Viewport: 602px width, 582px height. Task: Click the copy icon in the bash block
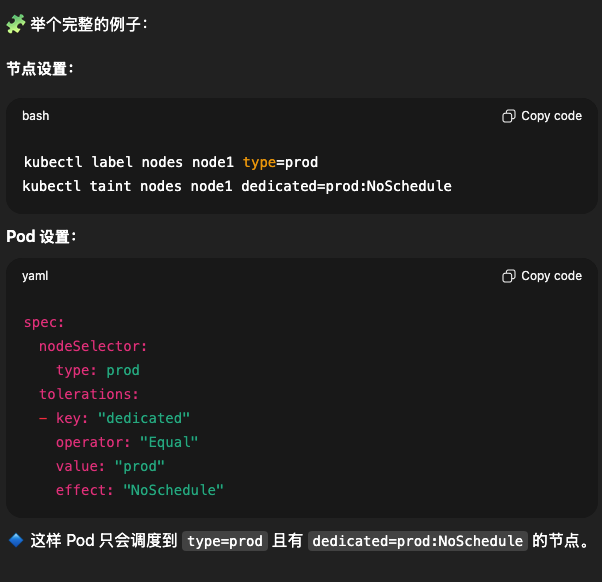[509, 116]
